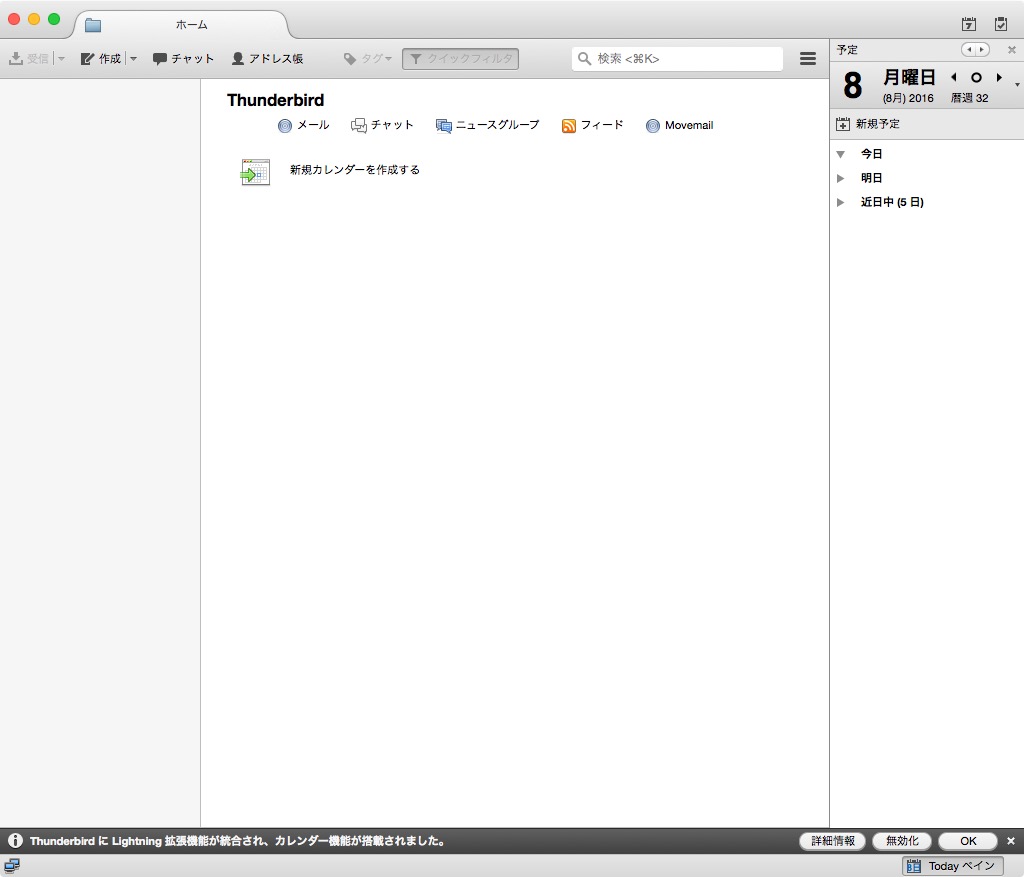This screenshot has height=877, width=1024.
Task: Open the tasks tab icon in title bar
Action: coord(1000,24)
